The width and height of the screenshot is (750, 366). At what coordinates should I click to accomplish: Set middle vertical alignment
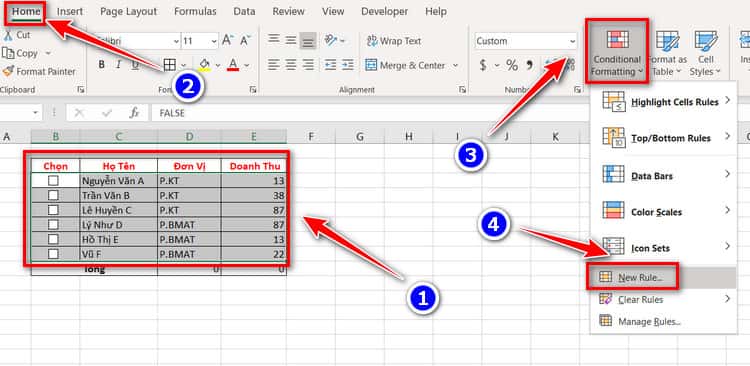coord(291,40)
